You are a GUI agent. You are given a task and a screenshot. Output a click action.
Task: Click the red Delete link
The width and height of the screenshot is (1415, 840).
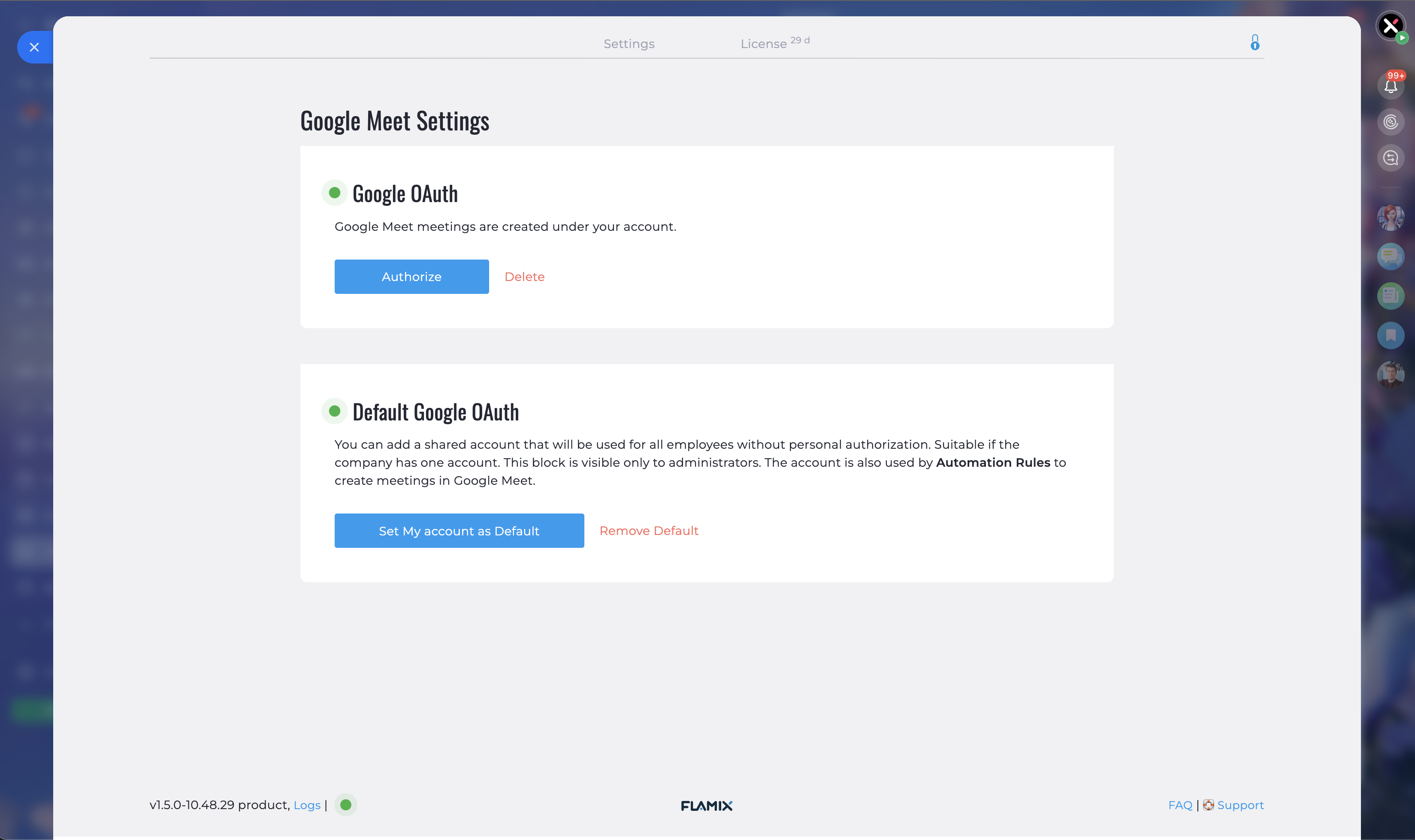pos(524,277)
